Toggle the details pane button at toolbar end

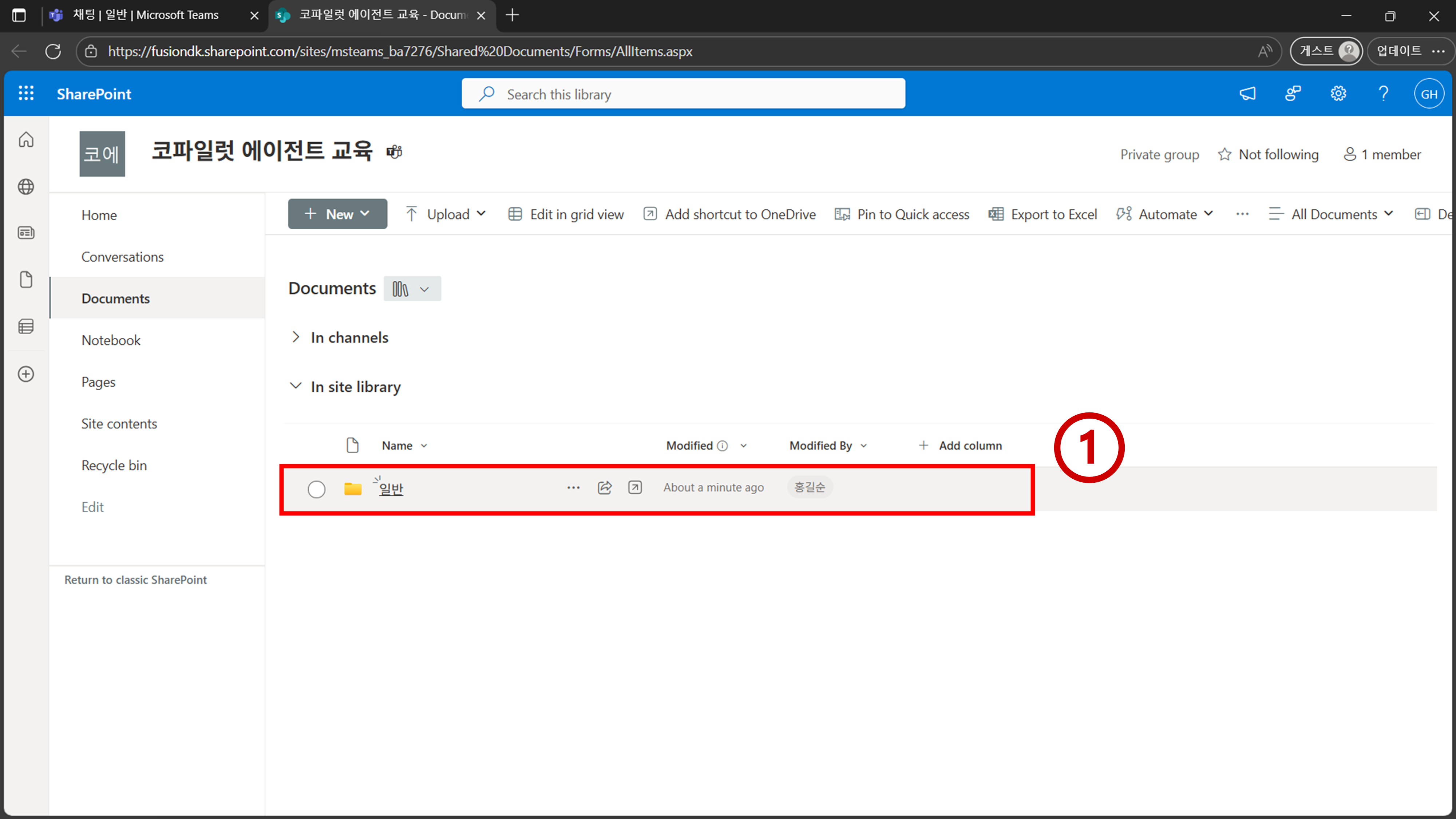[1422, 214]
